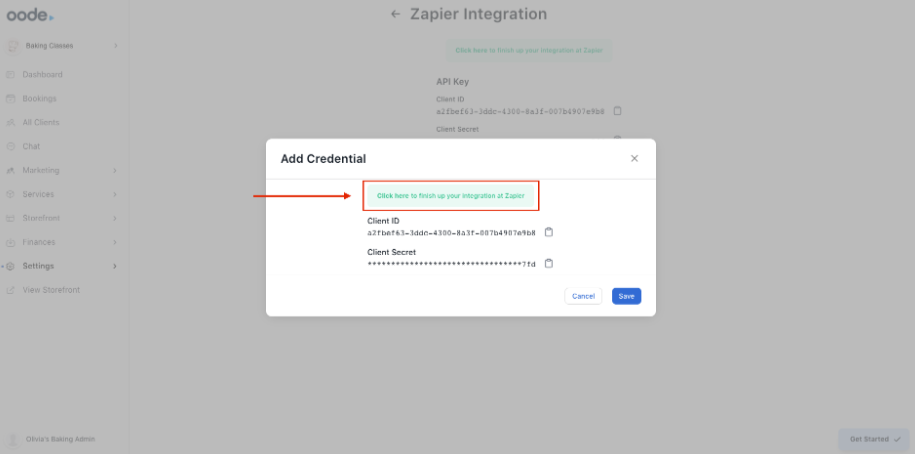This screenshot has width=915, height=454.
Task: Click the Chat bubble icon
Action: 11,147
